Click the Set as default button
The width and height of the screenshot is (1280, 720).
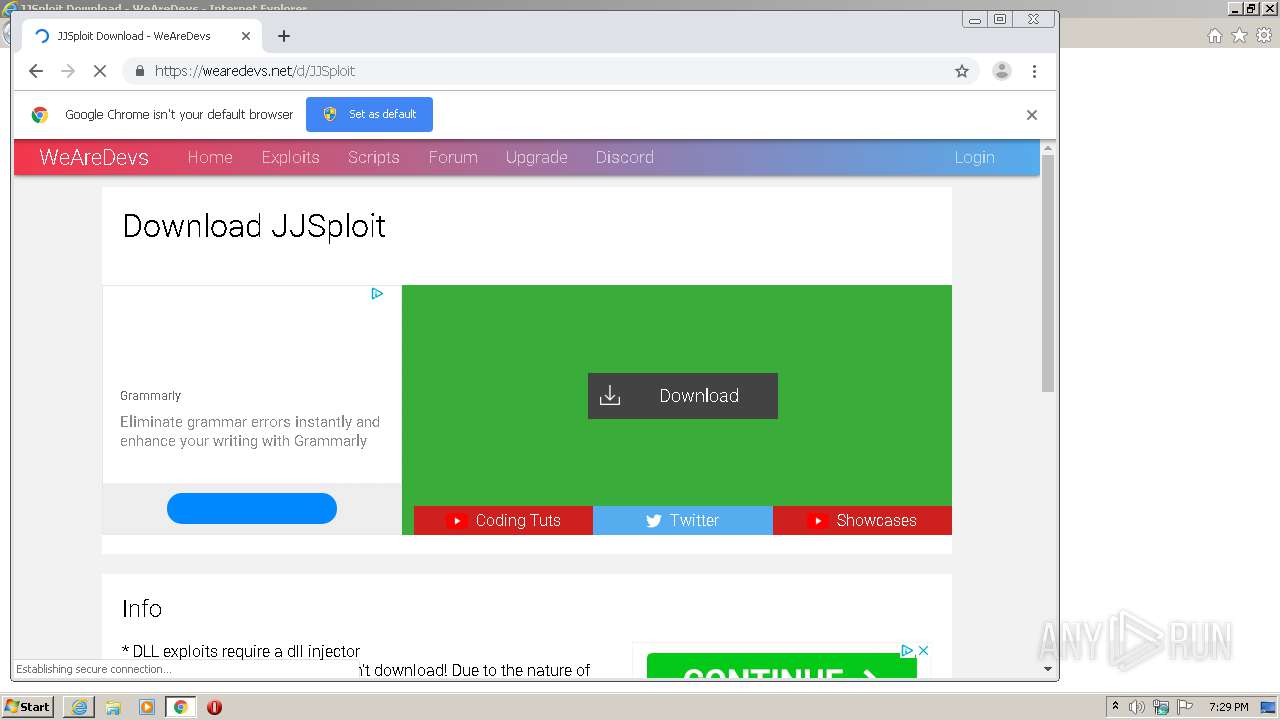pyautogui.click(x=370, y=114)
